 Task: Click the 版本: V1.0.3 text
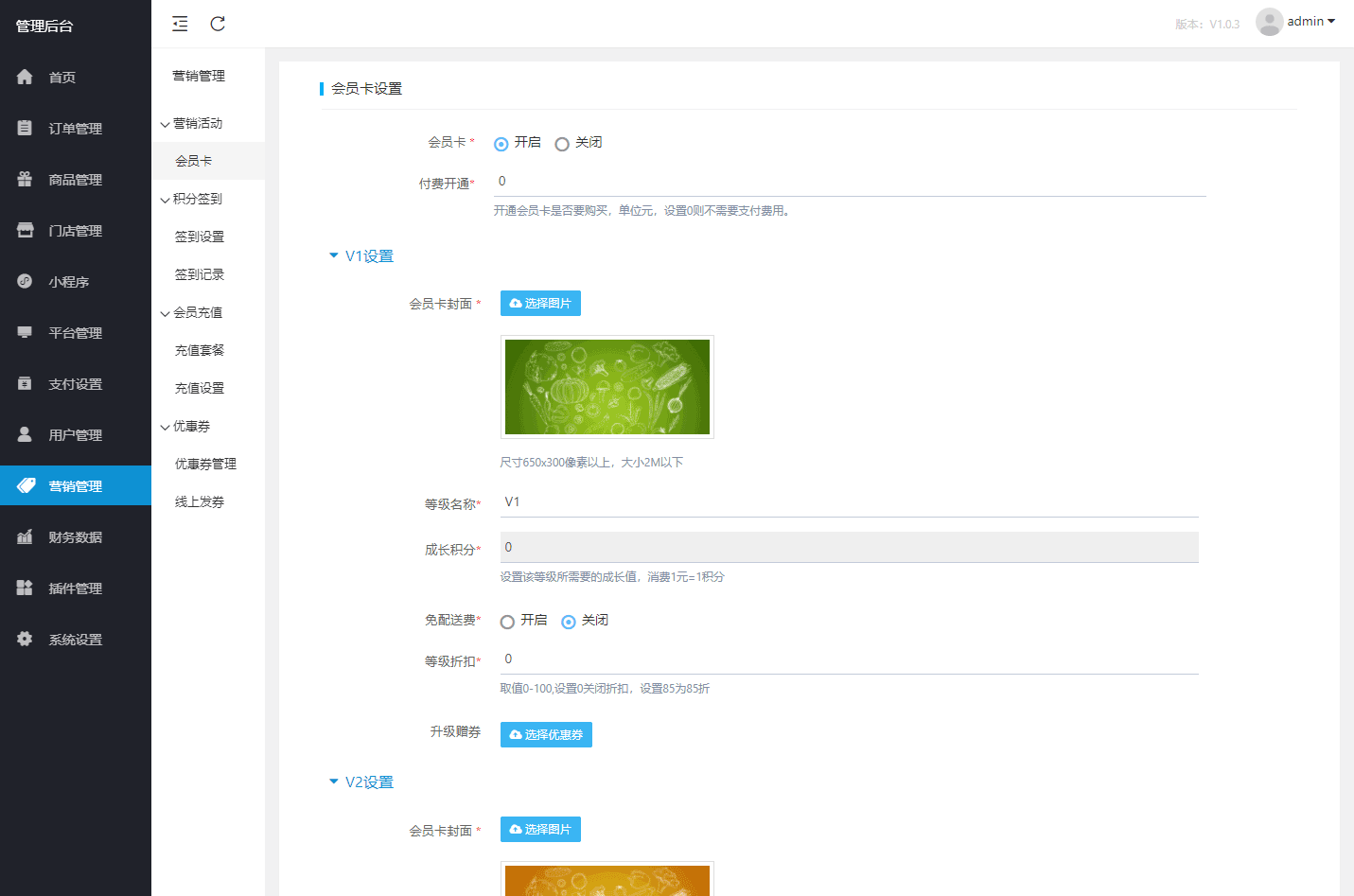1207,25
